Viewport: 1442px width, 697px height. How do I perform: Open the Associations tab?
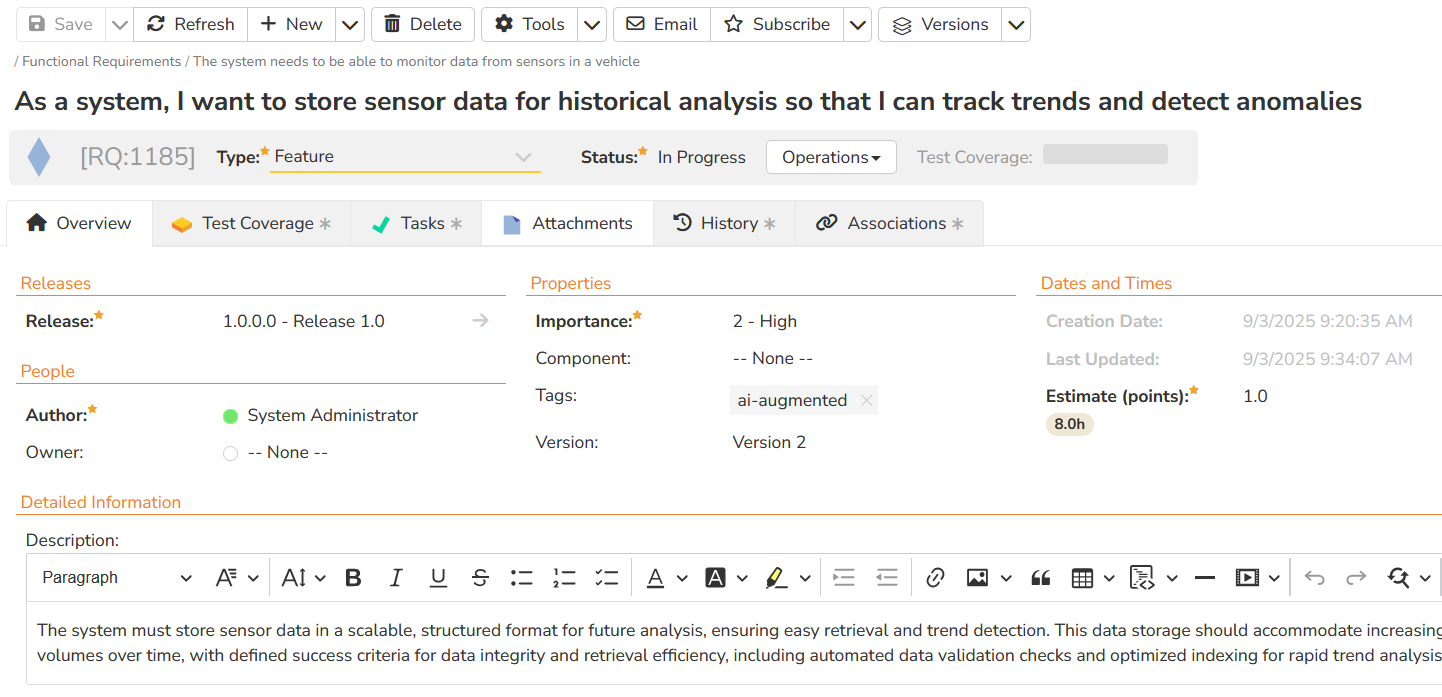pyautogui.click(x=889, y=224)
